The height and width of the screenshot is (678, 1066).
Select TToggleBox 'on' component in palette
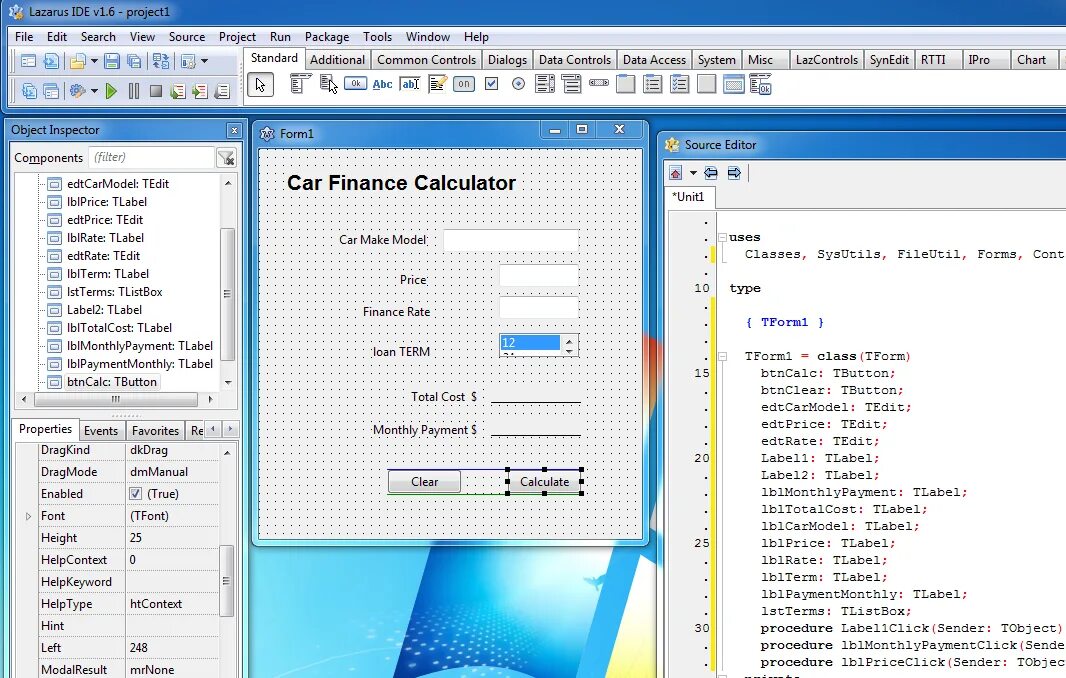pos(464,84)
